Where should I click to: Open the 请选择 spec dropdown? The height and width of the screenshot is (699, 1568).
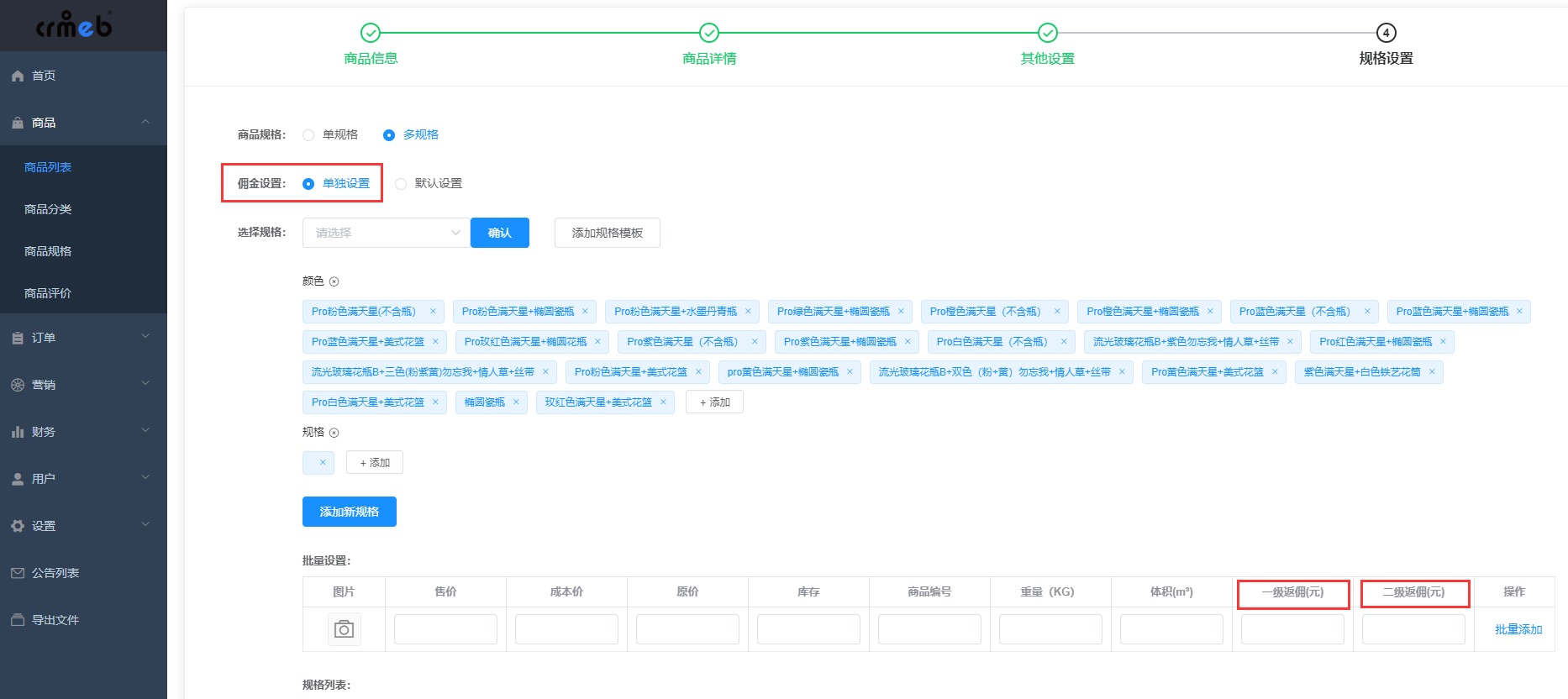(386, 233)
